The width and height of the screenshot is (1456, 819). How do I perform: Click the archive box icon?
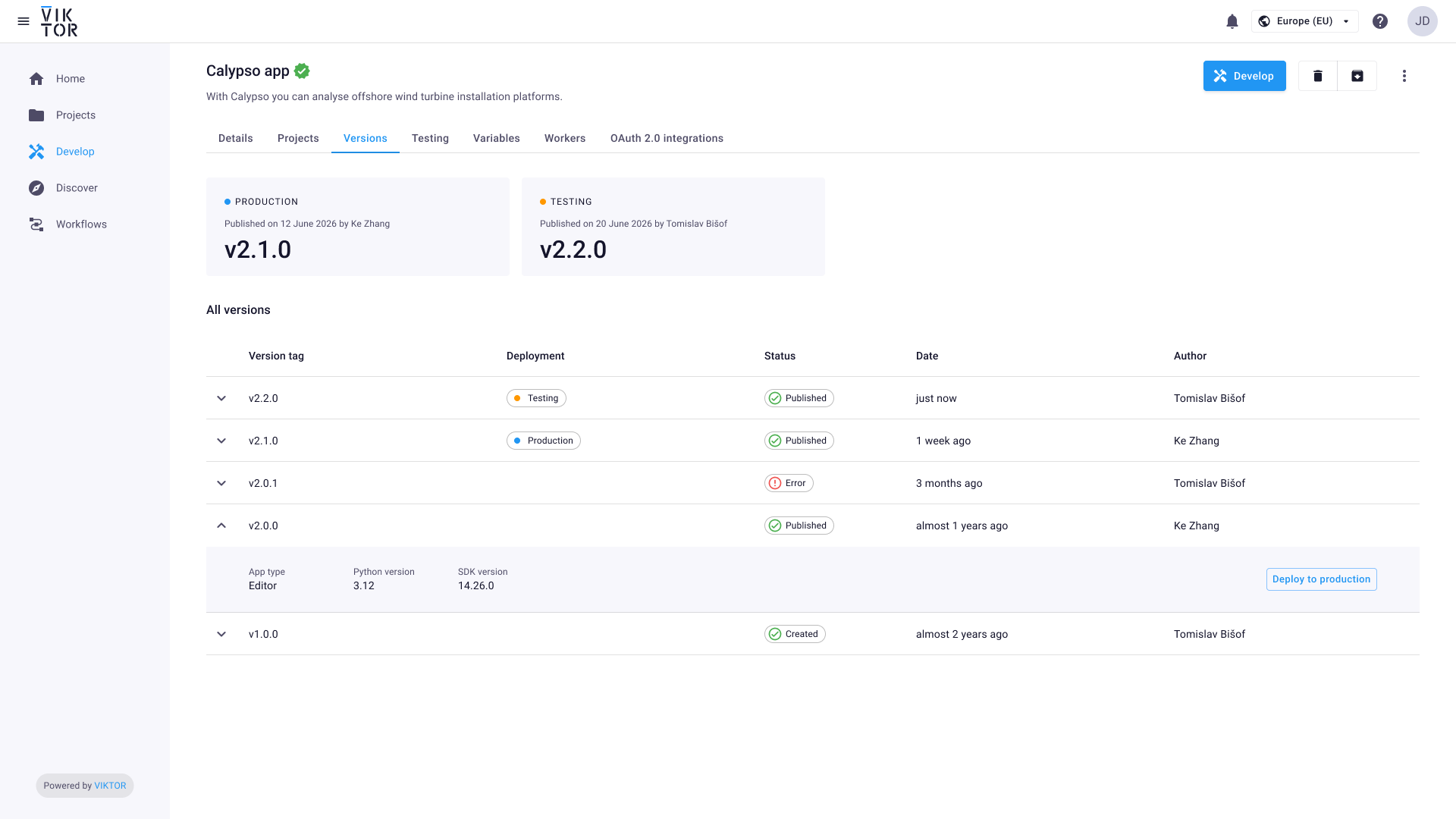[1357, 76]
